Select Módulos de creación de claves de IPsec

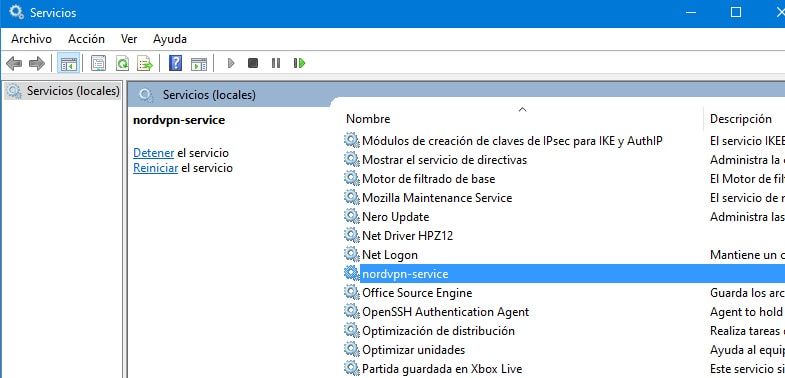[x=512, y=141]
